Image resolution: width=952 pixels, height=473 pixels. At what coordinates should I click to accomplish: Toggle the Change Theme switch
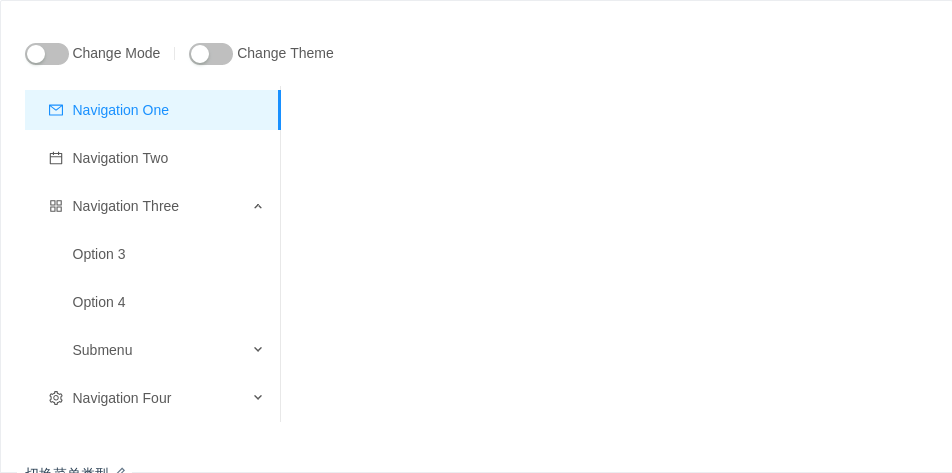click(211, 53)
